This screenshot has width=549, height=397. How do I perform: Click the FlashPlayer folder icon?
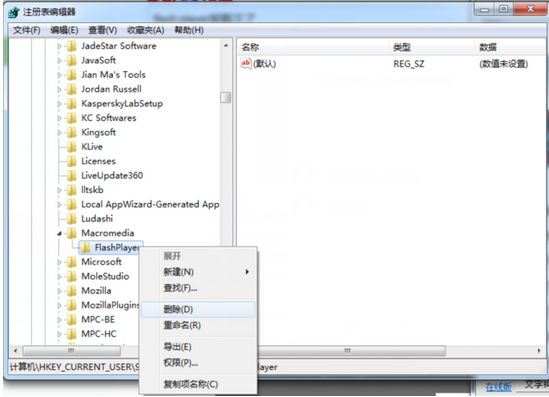coord(85,248)
